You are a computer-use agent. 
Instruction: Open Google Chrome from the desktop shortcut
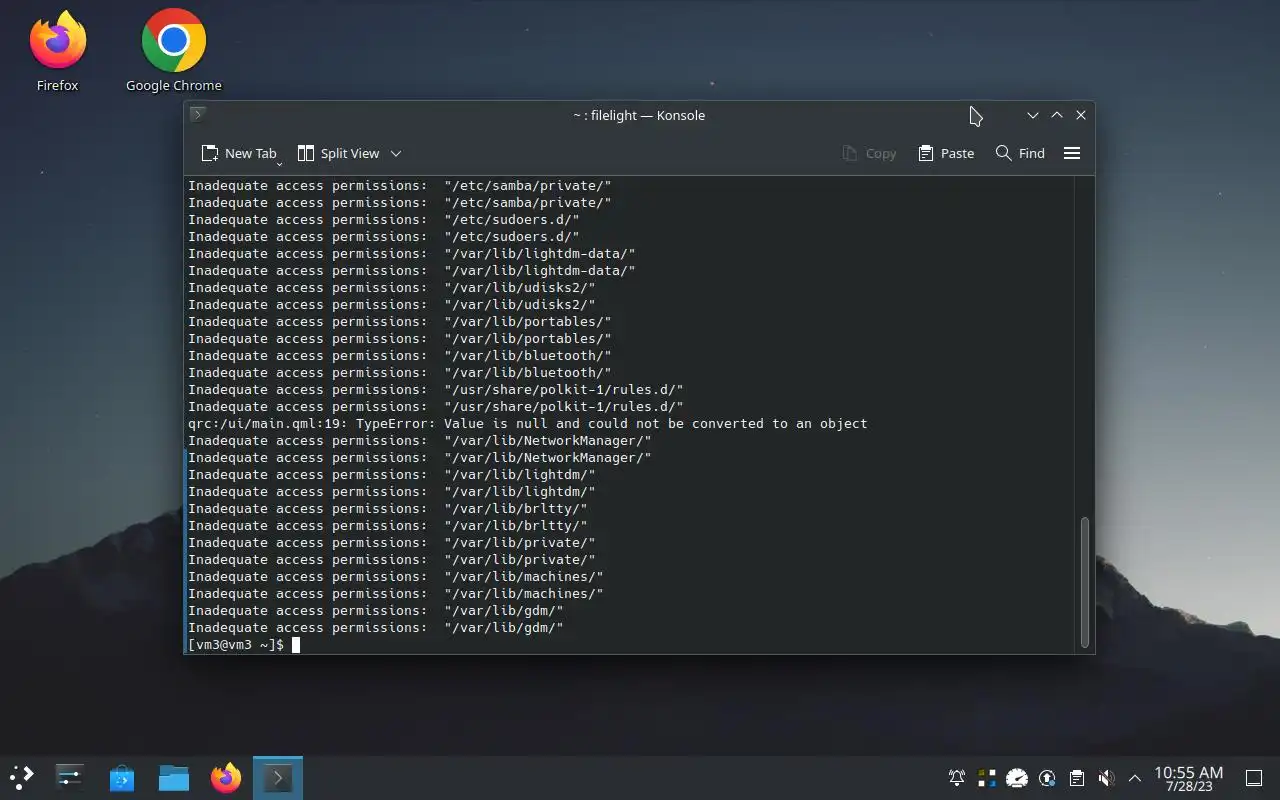pyautogui.click(x=173, y=50)
